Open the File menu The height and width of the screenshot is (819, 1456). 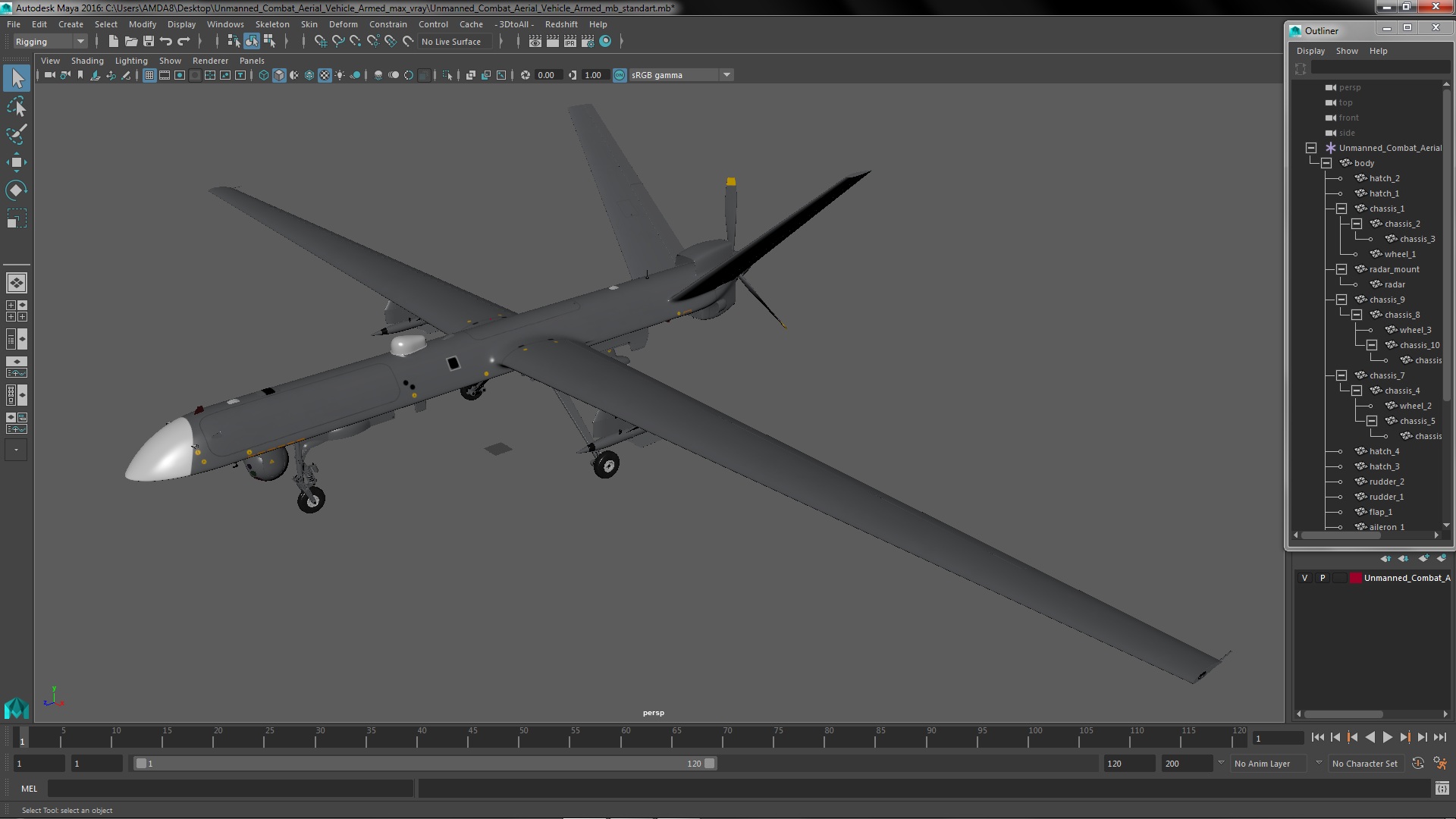coord(14,24)
